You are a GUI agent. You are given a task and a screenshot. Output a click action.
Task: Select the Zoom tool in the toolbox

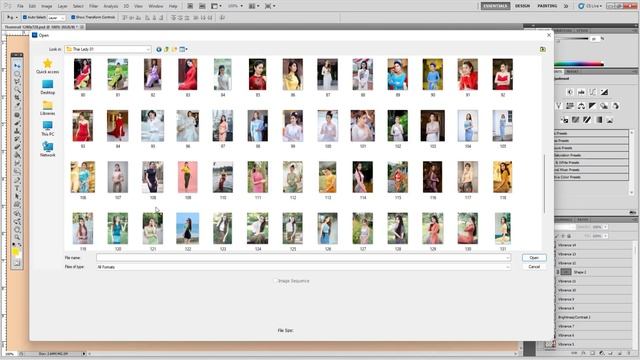click(17, 237)
